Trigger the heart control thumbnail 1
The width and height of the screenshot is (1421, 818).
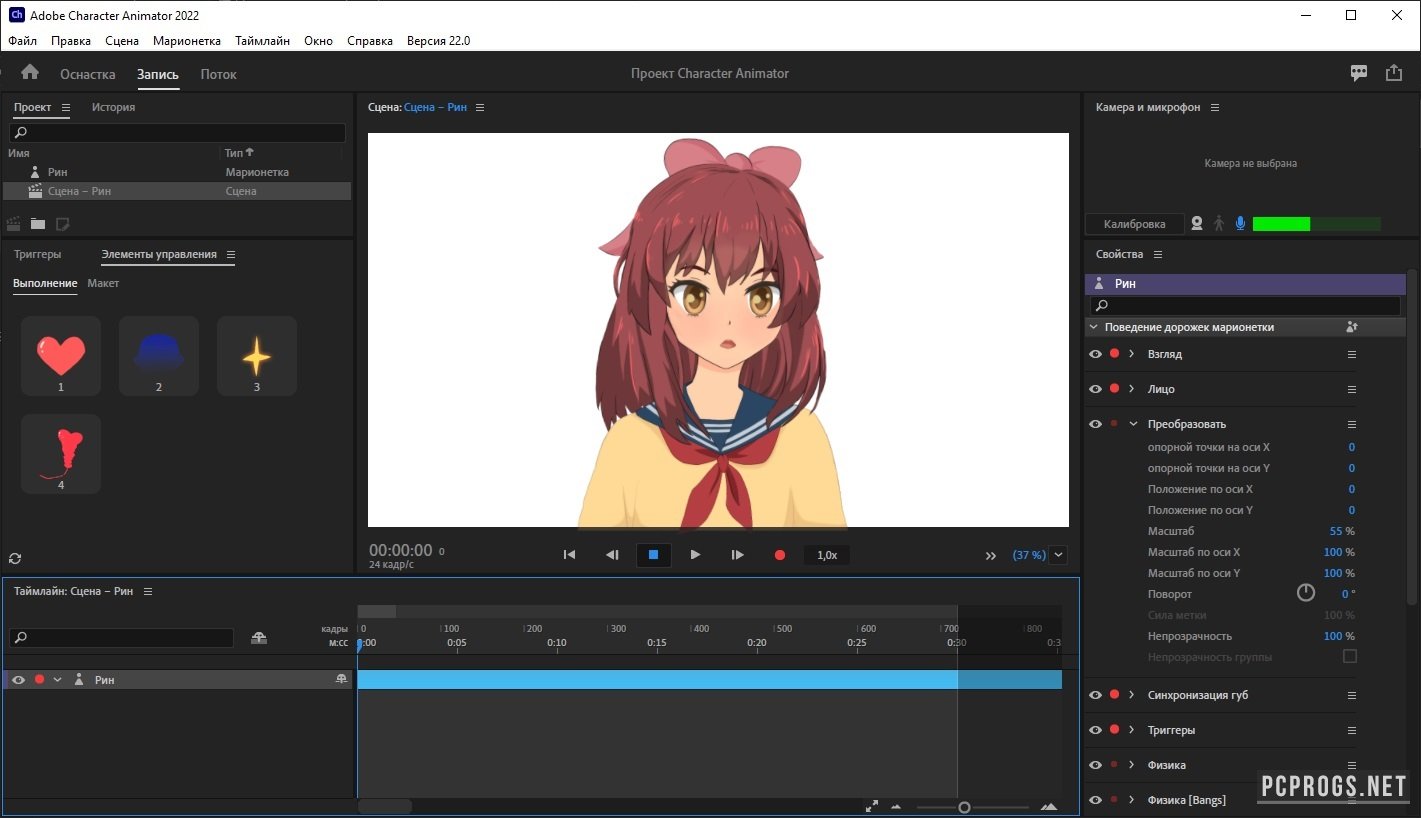61,356
